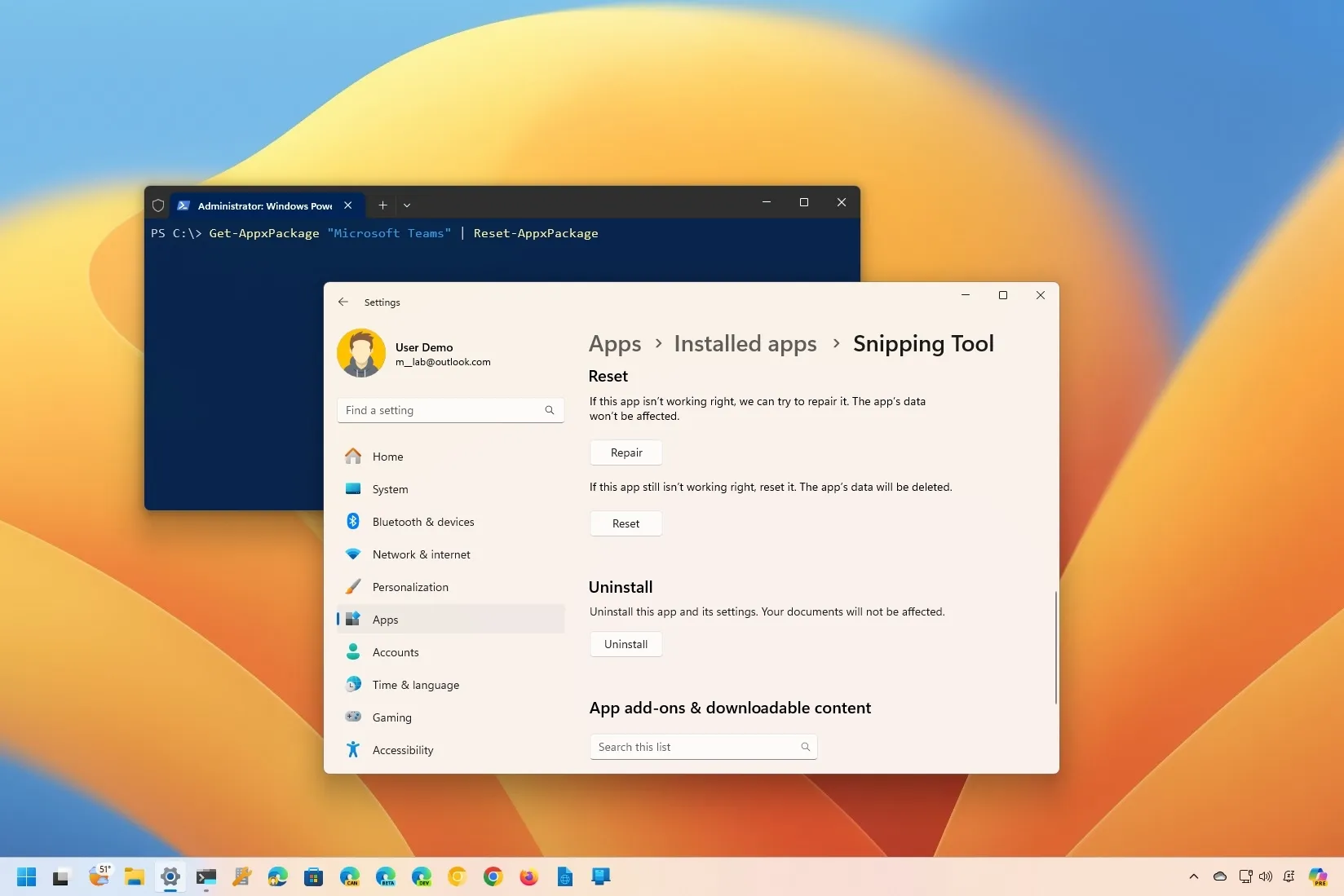Screen dimensions: 1344x896
Task: Select System settings in the sidebar
Action: coord(390,489)
